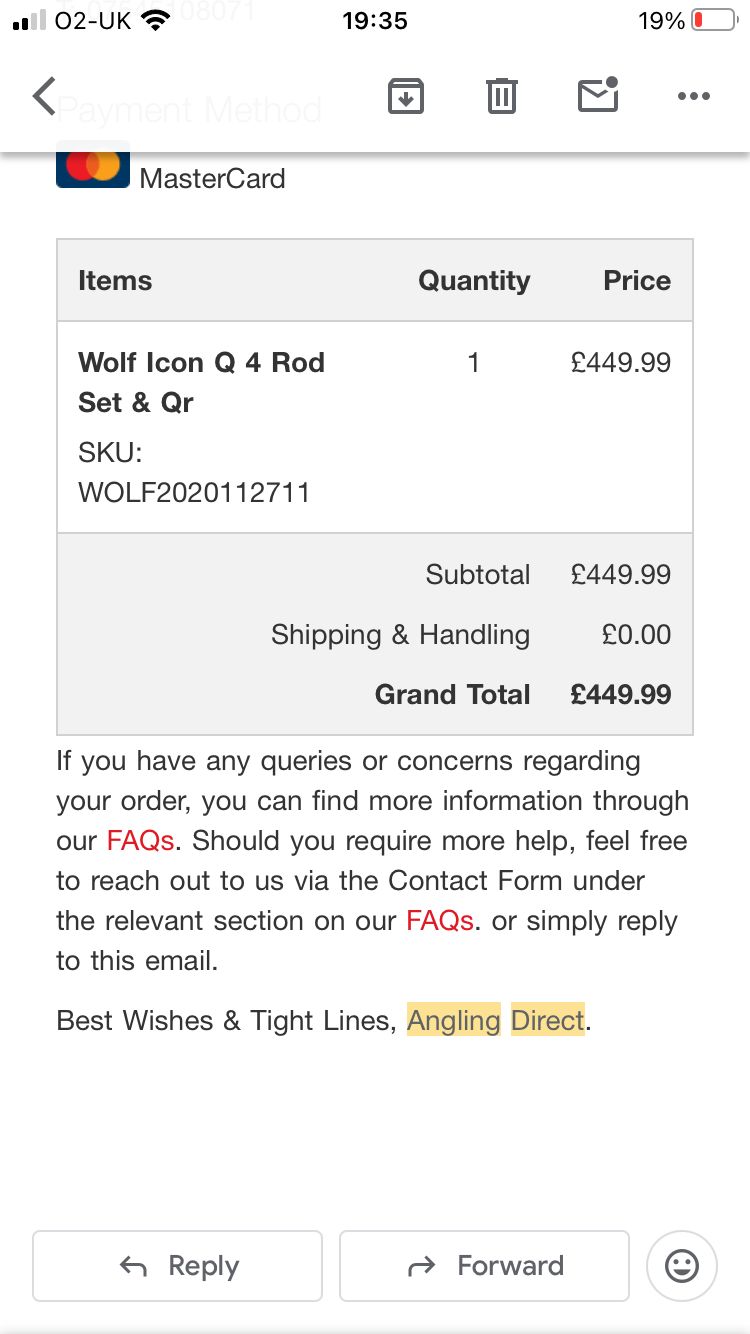Open the emoji reaction picker
The width and height of the screenshot is (750, 1334).
682,1266
